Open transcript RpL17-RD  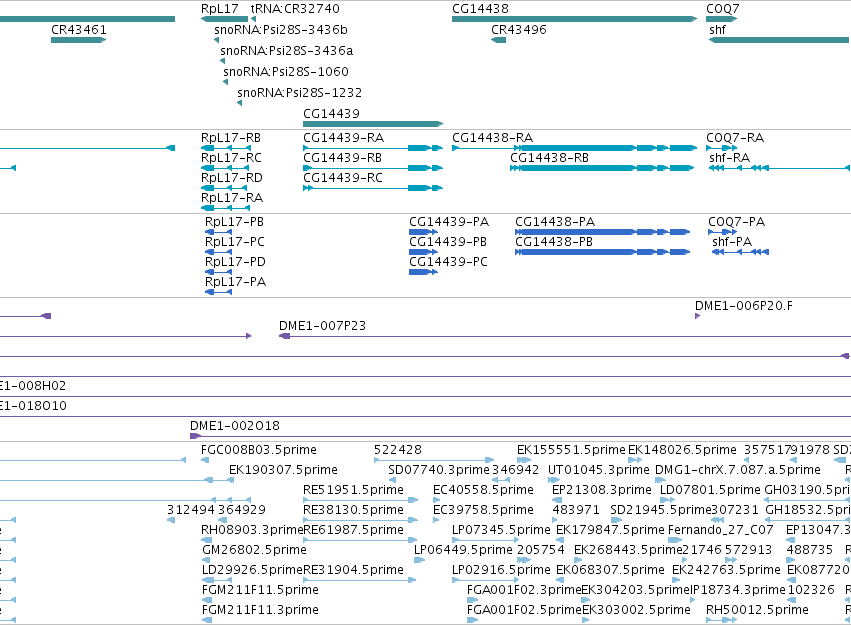pos(232,178)
